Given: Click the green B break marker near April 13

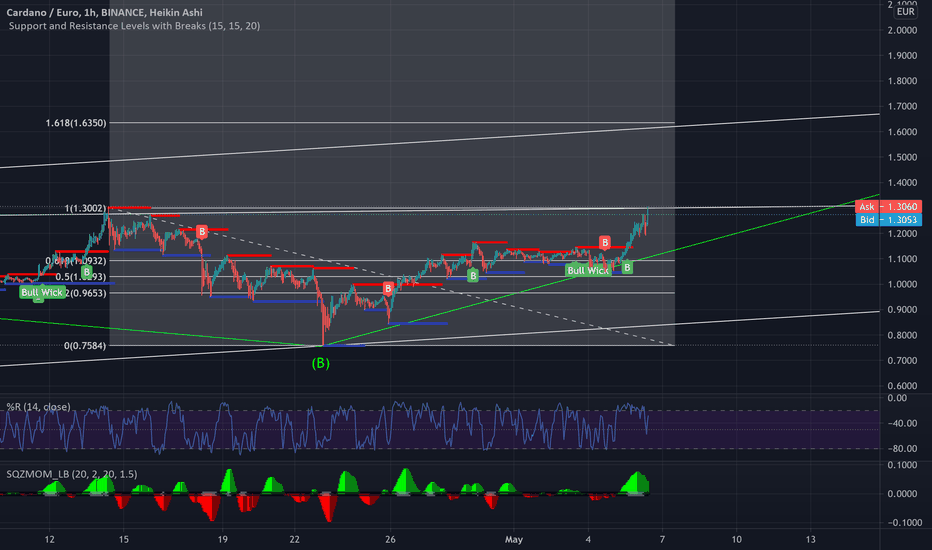Looking at the screenshot, I should 87,272.
